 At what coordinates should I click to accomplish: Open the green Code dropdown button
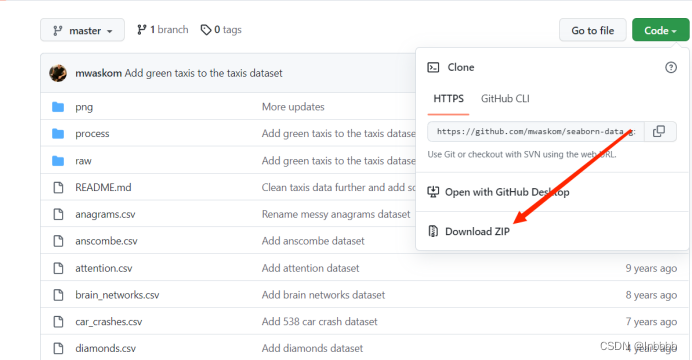[660, 30]
